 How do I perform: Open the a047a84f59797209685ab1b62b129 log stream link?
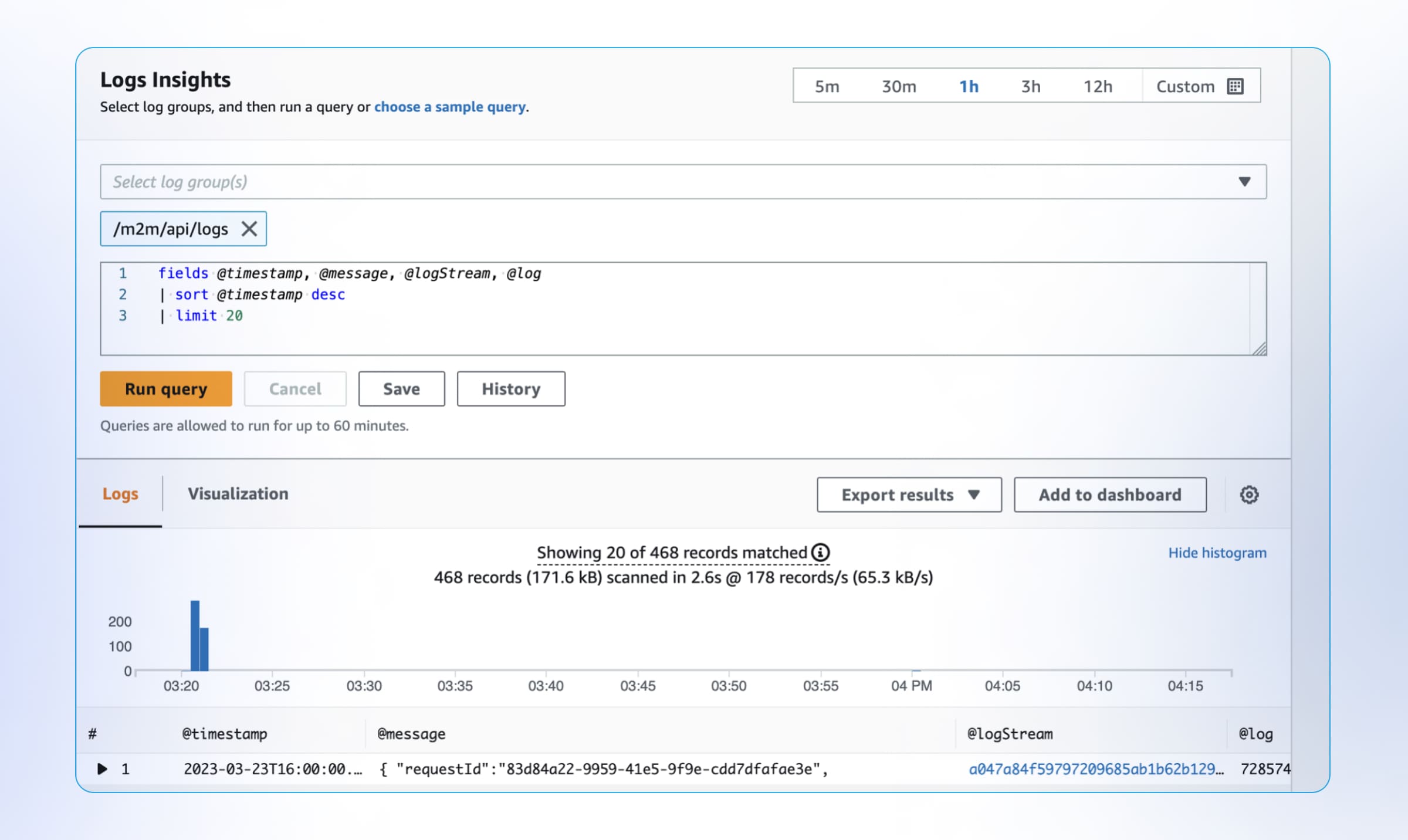tap(1096, 769)
